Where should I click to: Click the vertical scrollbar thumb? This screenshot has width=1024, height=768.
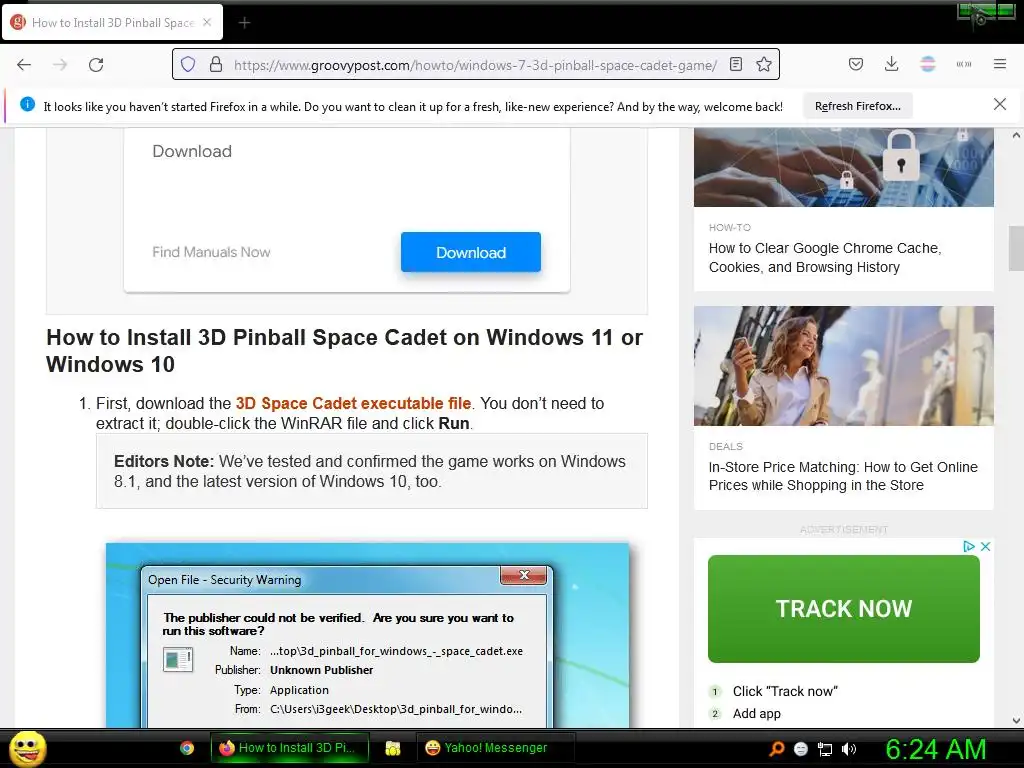pos(1016,248)
